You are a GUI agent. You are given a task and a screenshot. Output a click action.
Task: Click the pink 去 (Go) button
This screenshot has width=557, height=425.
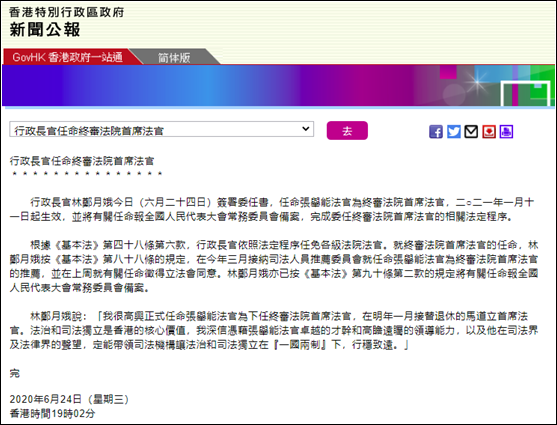point(347,130)
